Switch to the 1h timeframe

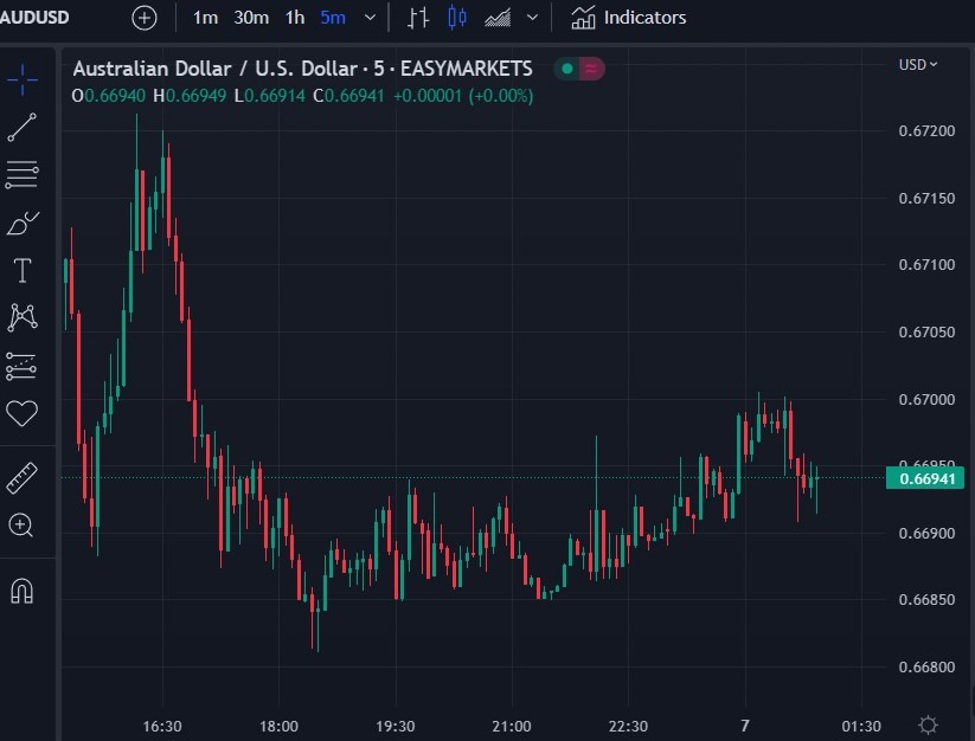tap(295, 17)
